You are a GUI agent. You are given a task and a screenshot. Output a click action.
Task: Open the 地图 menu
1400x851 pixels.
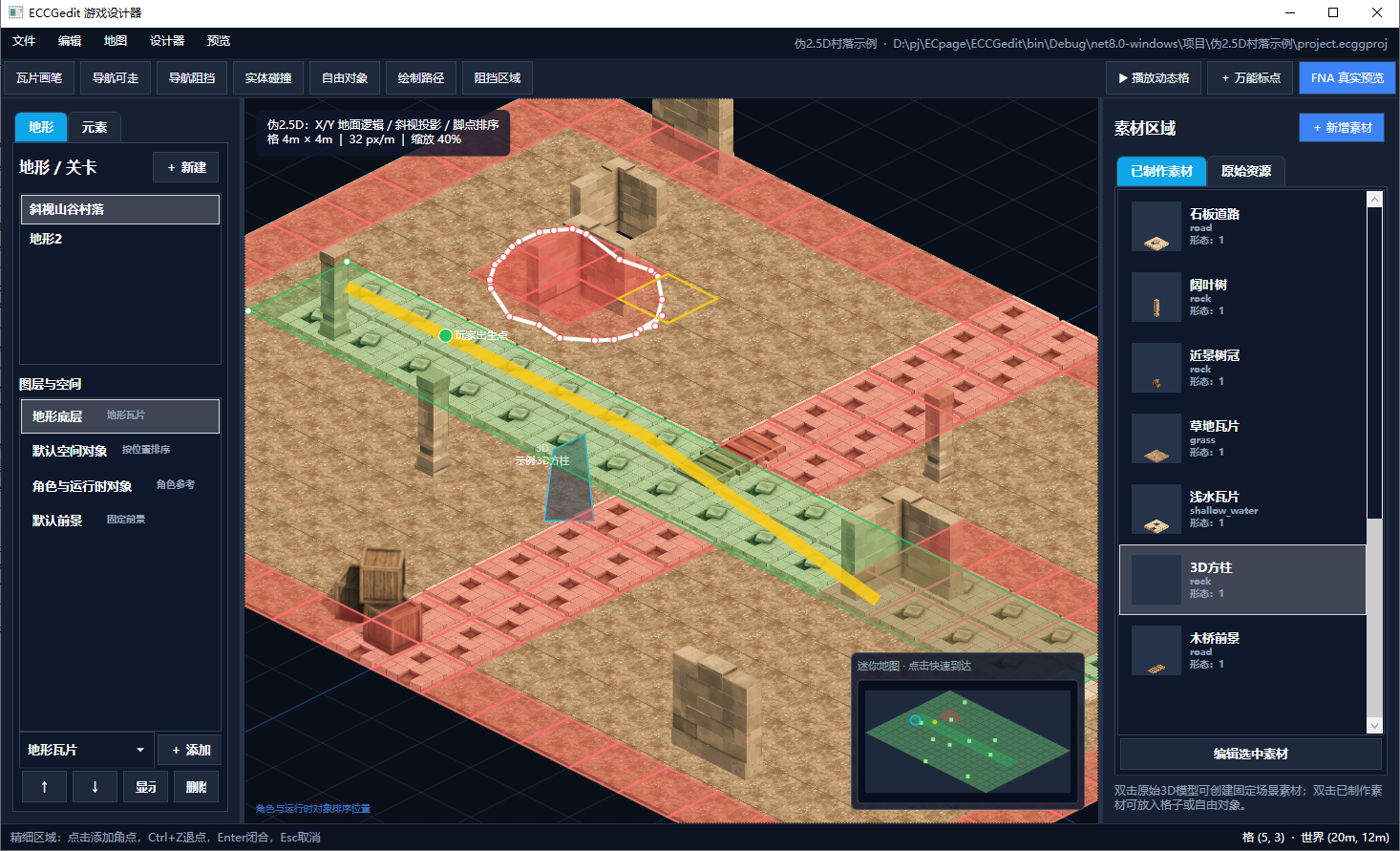click(116, 41)
